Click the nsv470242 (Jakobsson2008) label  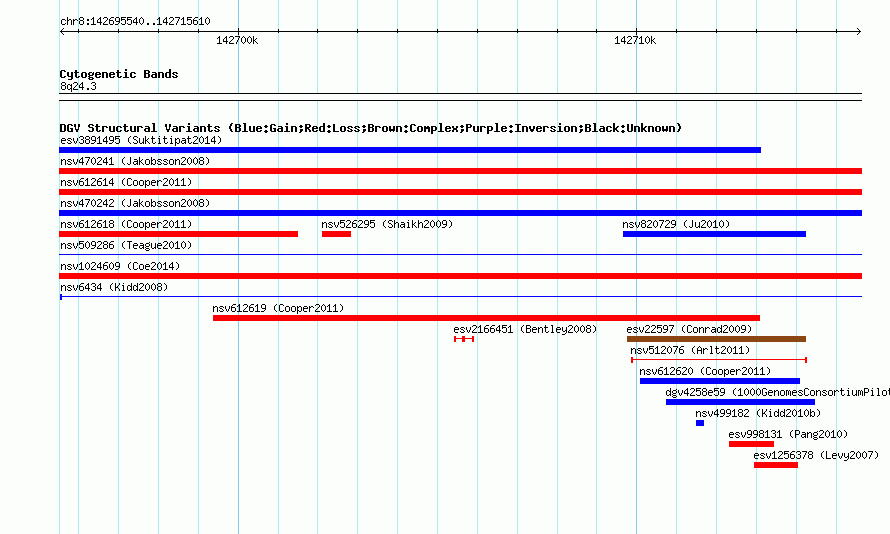point(135,203)
